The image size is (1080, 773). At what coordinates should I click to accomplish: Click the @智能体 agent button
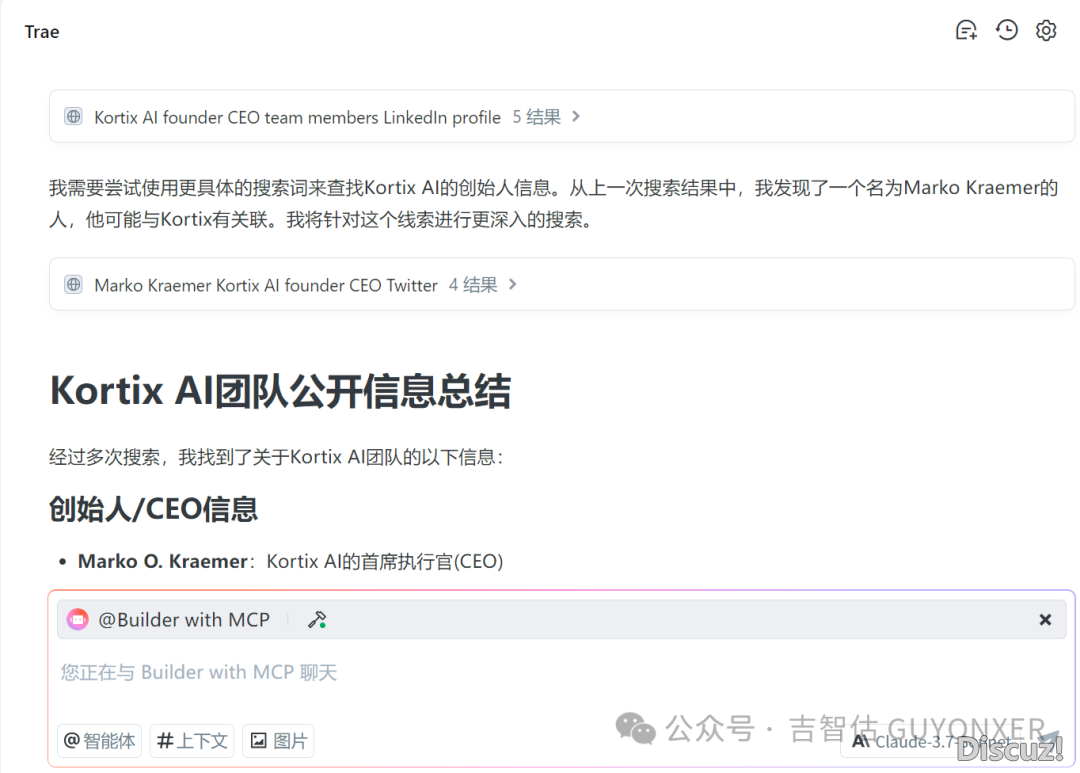100,741
